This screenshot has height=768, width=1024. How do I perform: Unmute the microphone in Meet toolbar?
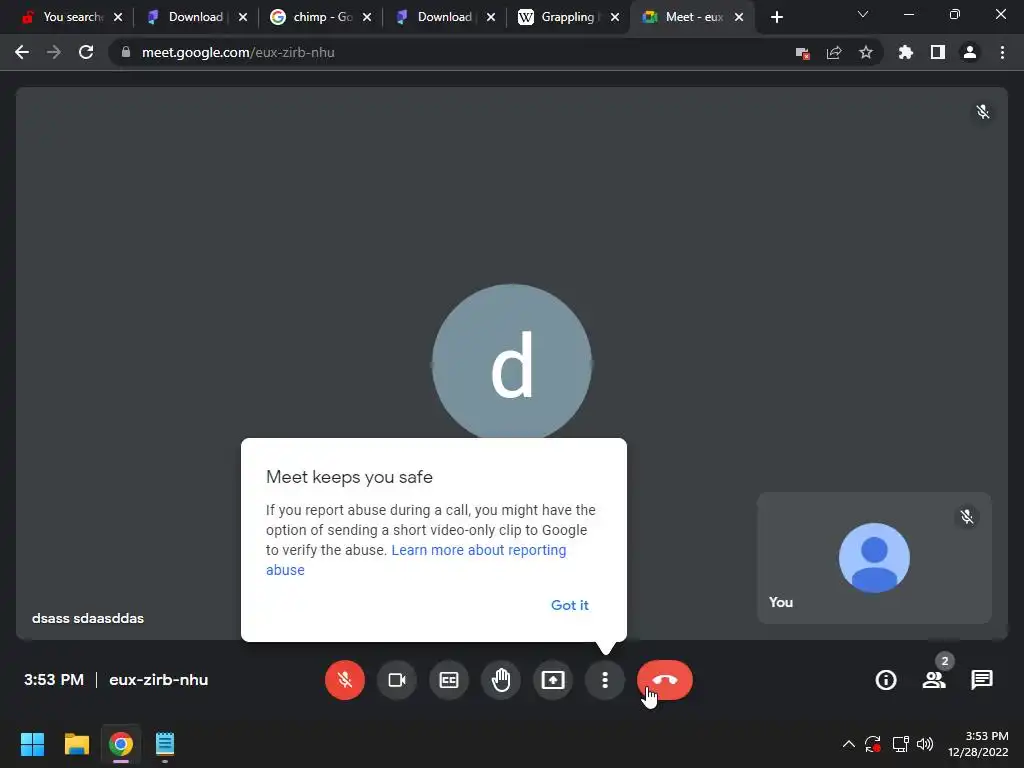coord(344,680)
